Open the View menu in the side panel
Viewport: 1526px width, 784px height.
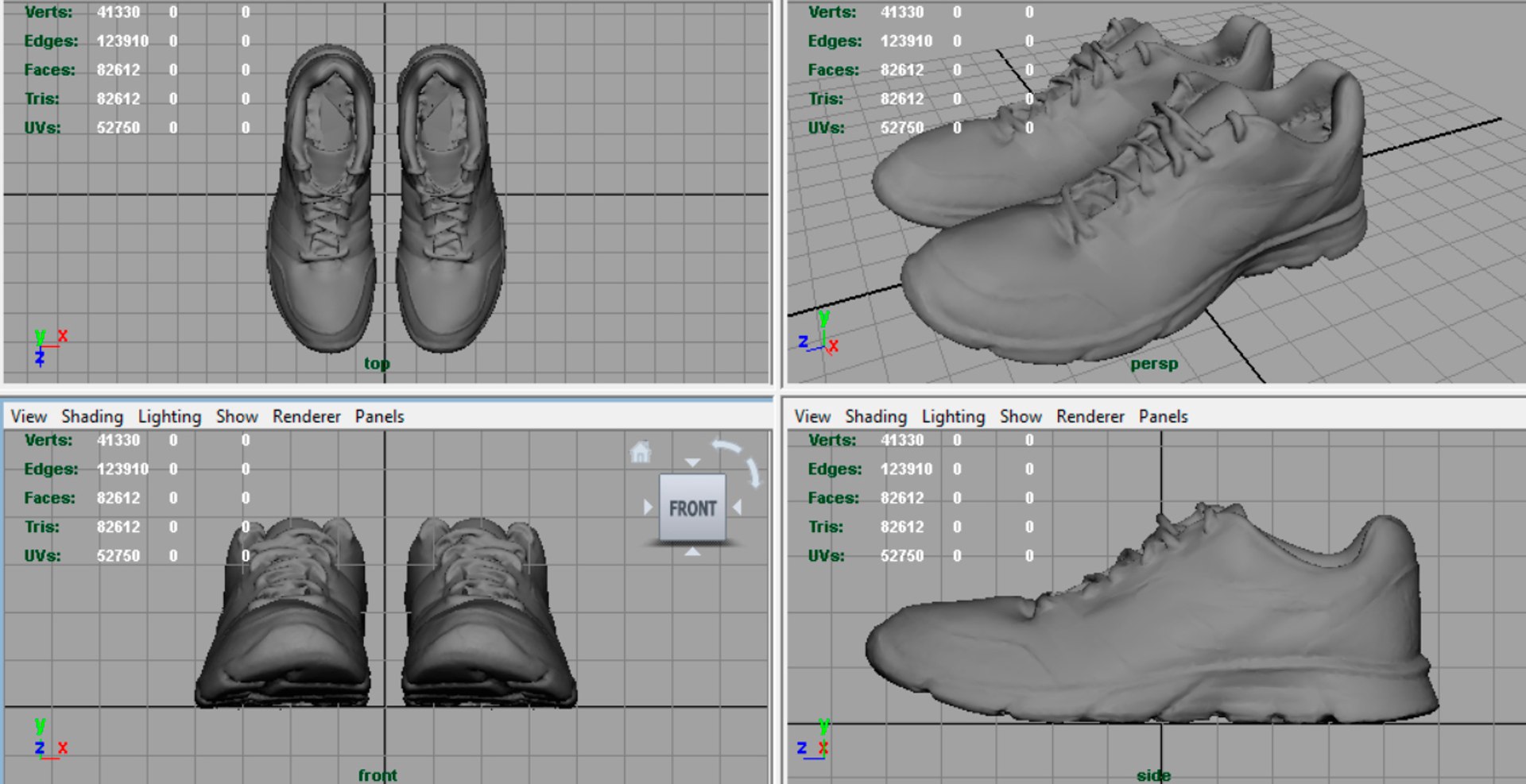tap(812, 416)
